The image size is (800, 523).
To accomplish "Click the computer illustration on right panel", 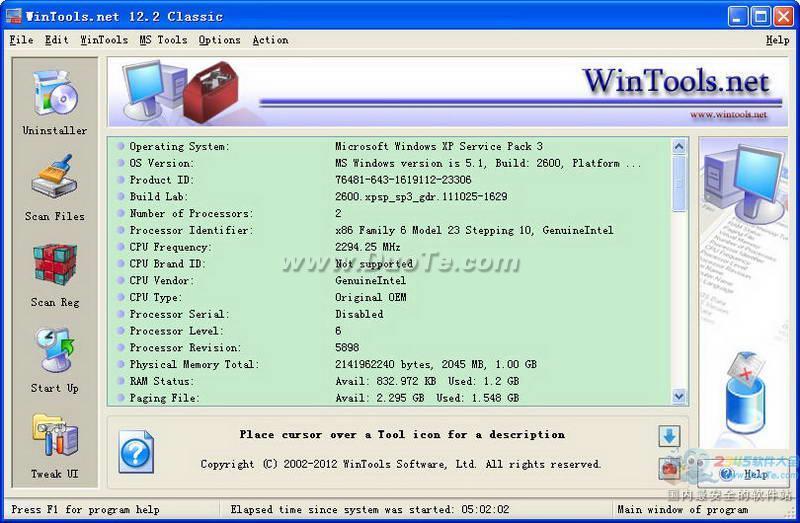I will click(745, 184).
